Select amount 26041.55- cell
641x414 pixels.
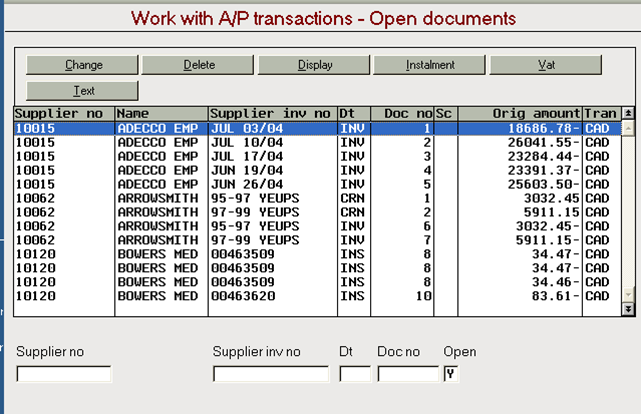tap(544, 143)
